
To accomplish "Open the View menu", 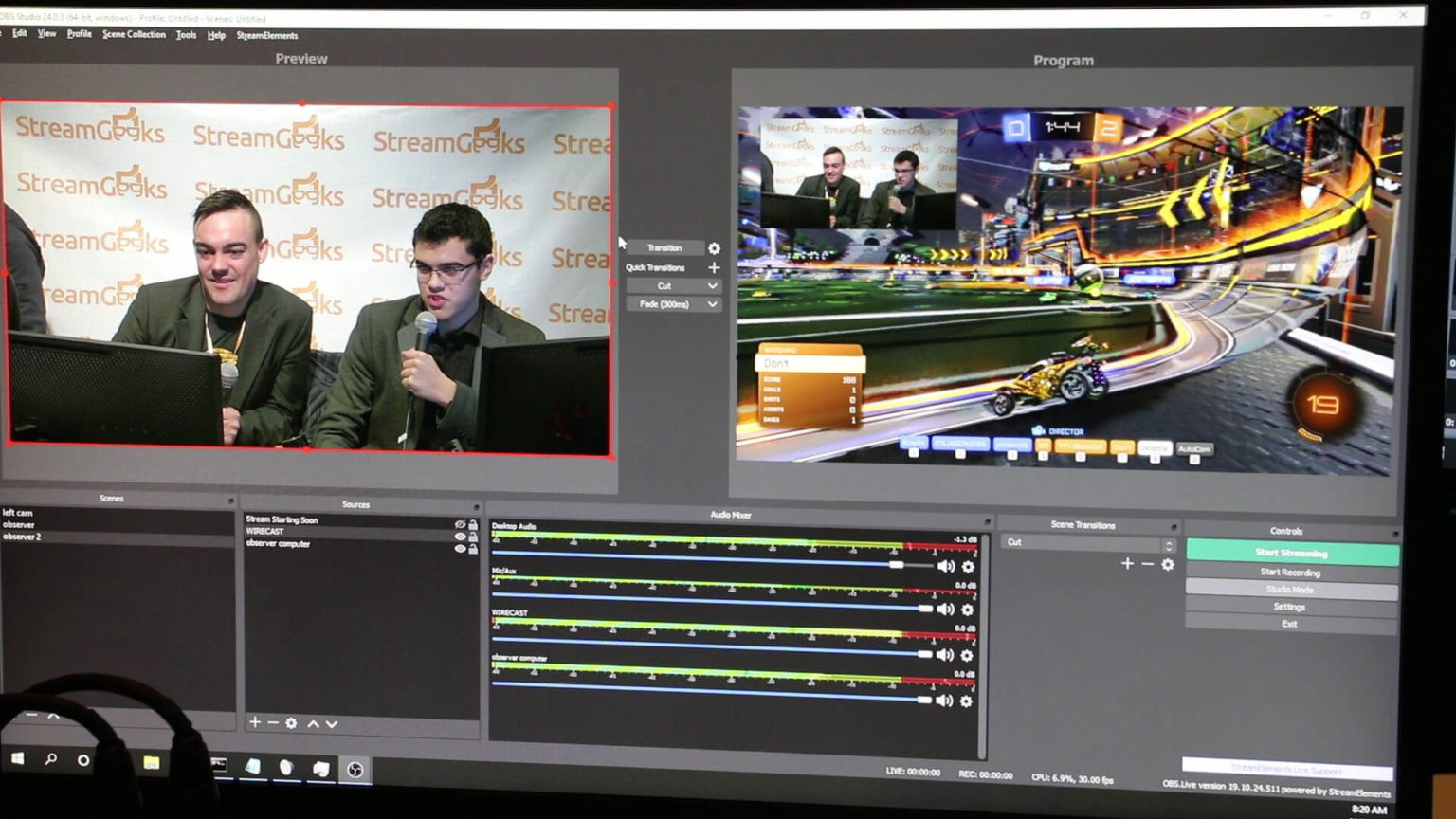I will click(46, 33).
